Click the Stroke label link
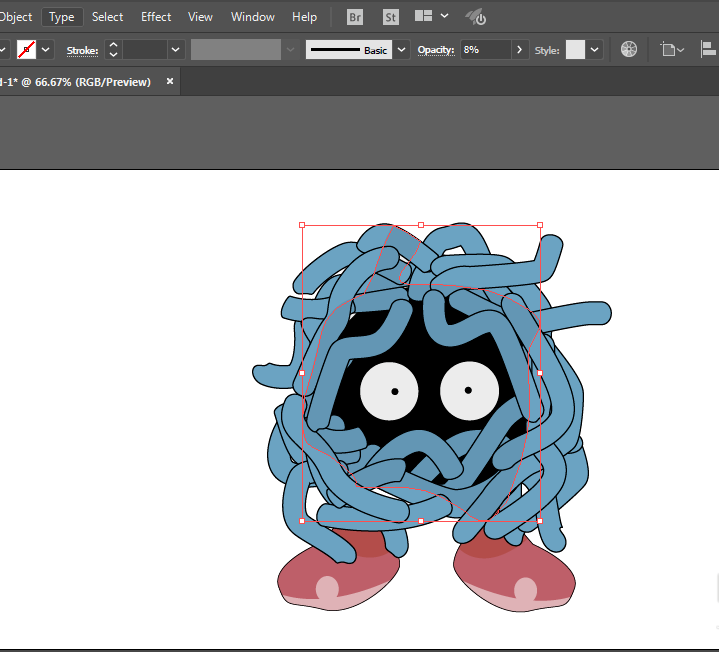The height and width of the screenshot is (652, 719). point(83,50)
